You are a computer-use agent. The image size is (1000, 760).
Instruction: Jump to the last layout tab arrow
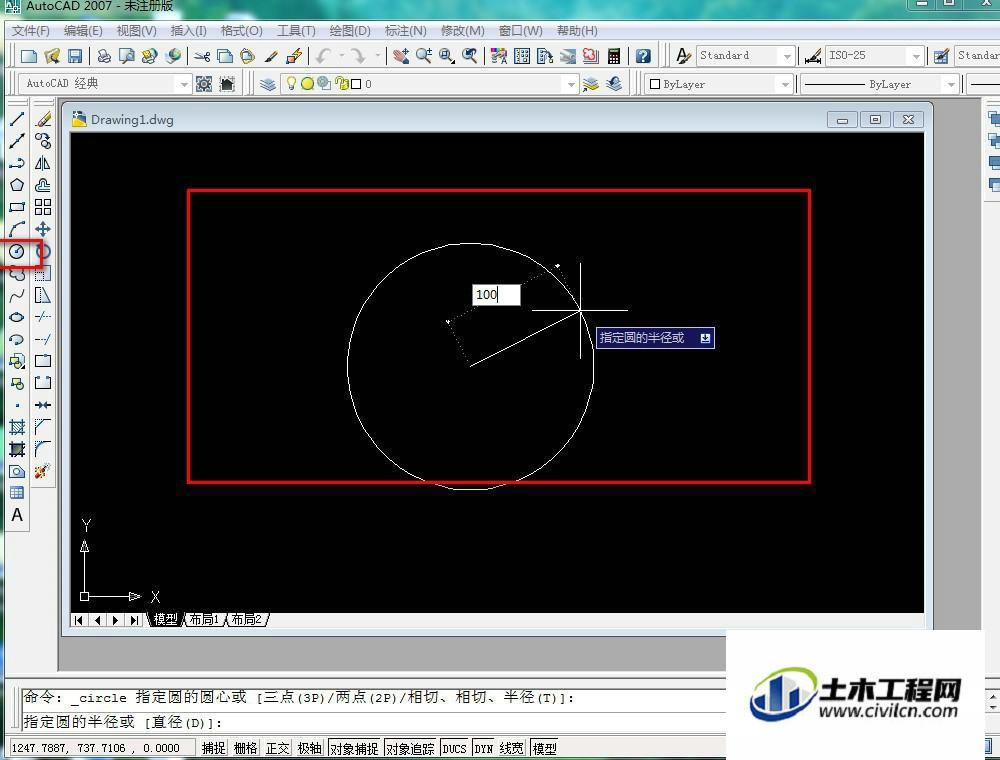coord(134,620)
